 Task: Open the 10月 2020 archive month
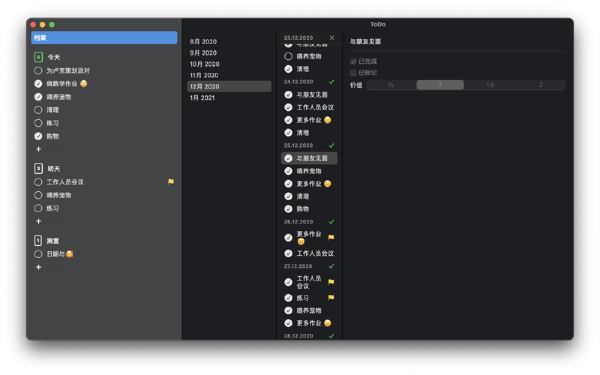pyautogui.click(x=229, y=64)
